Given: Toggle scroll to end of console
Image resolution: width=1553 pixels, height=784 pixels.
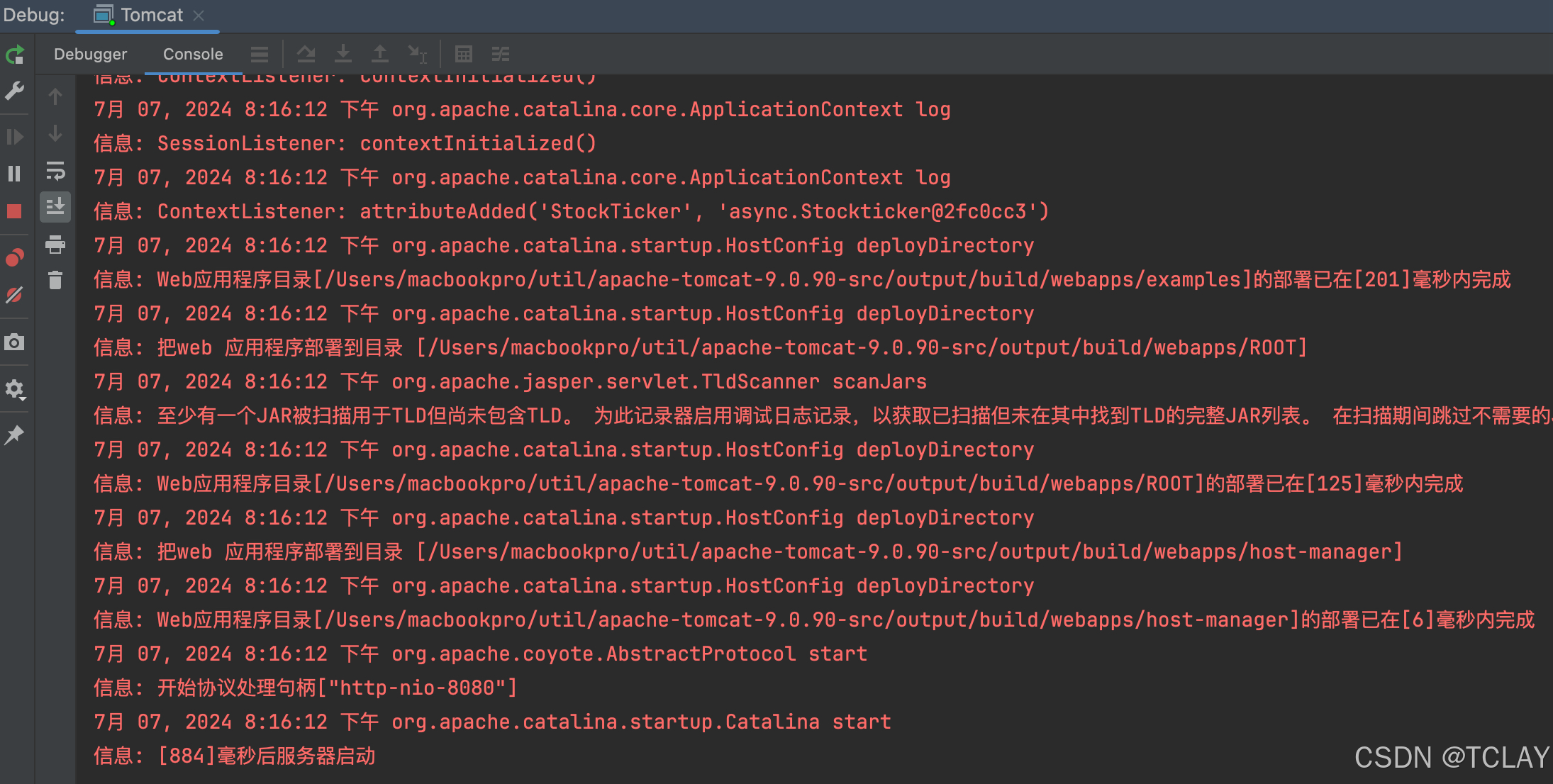Looking at the screenshot, I should [x=55, y=207].
